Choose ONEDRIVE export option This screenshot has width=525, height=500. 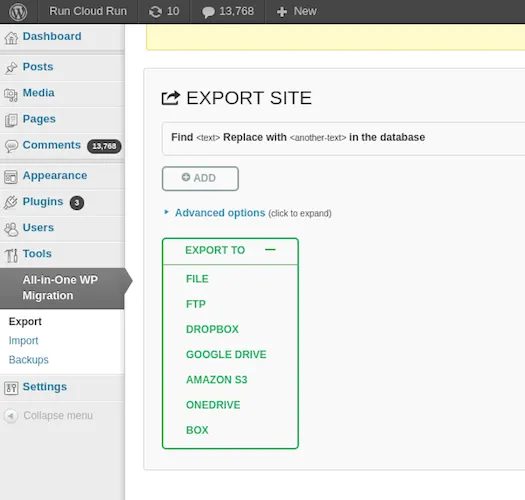coord(213,405)
